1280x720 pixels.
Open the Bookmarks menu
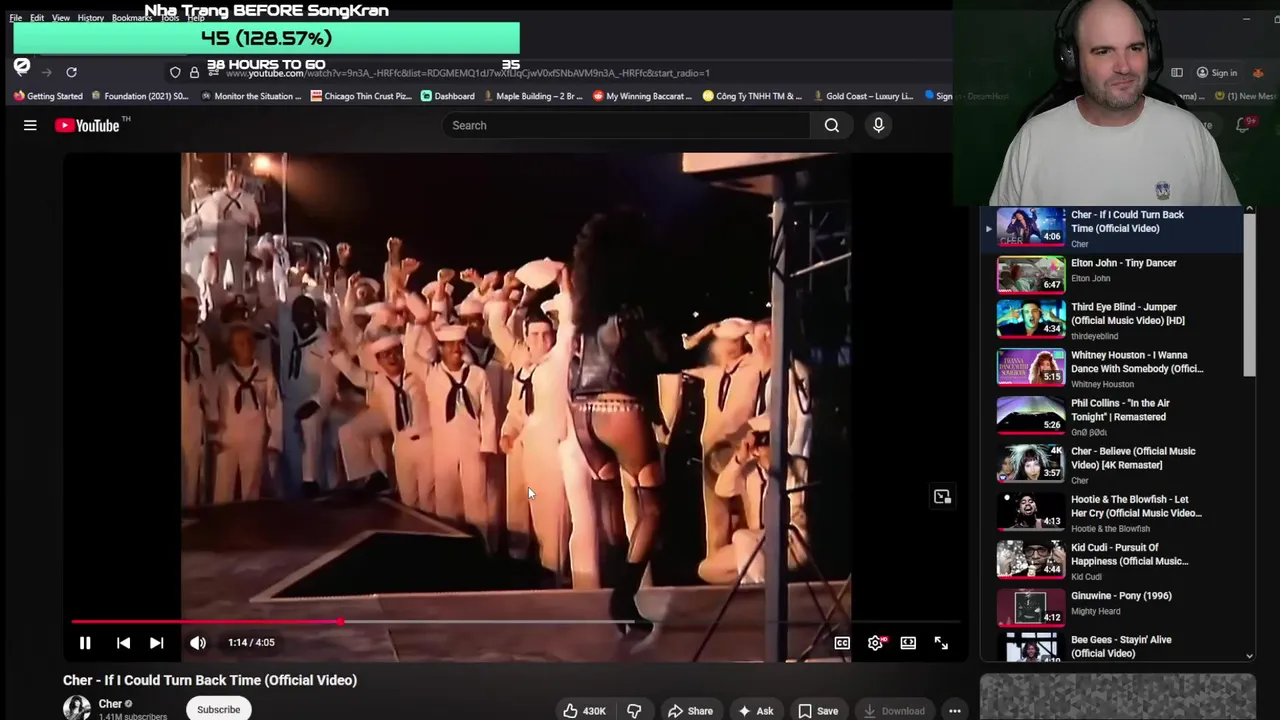132,18
